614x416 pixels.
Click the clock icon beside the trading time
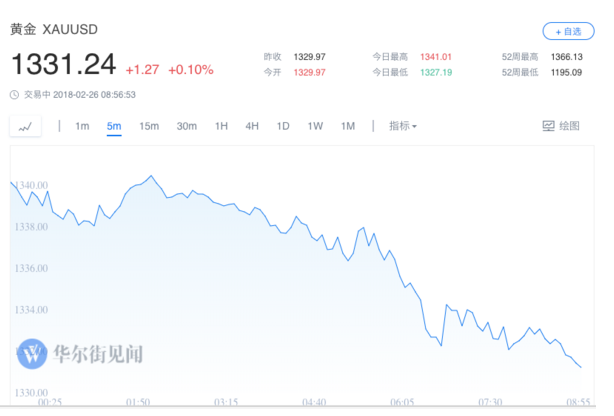[14, 95]
